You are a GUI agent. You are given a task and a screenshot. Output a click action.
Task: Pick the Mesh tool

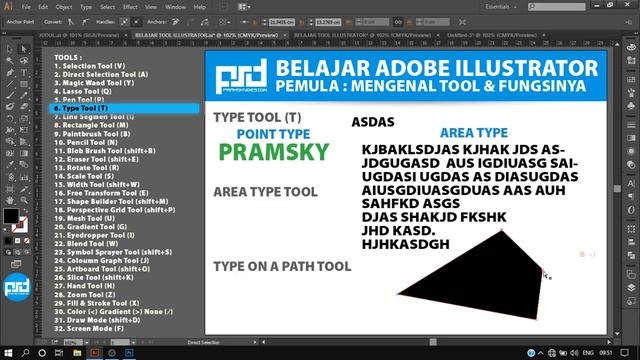pyautogui.click(x=10, y=154)
